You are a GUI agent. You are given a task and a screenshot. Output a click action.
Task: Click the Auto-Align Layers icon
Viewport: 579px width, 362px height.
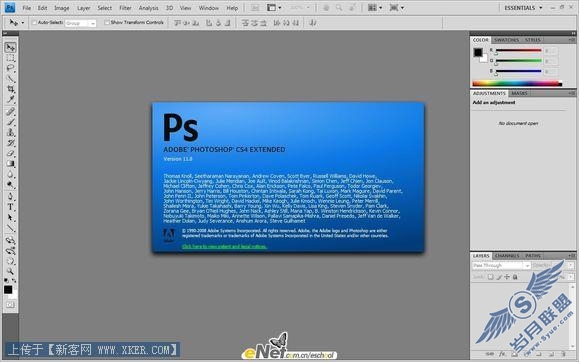tap(313, 23)
